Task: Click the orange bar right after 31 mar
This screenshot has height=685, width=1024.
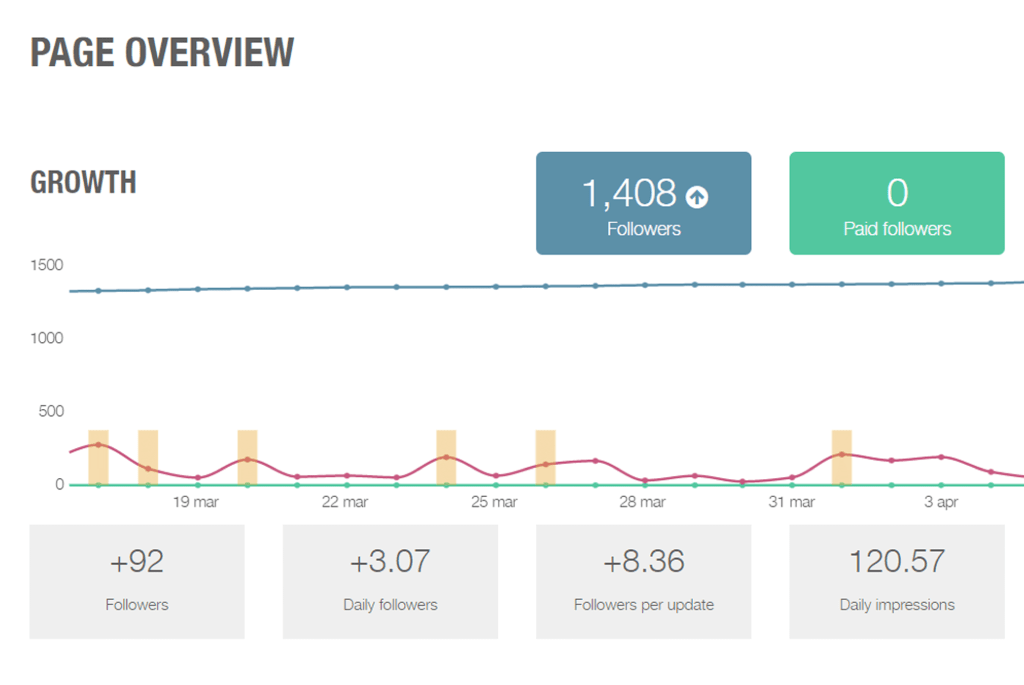Action: click(x=842, y=457)
